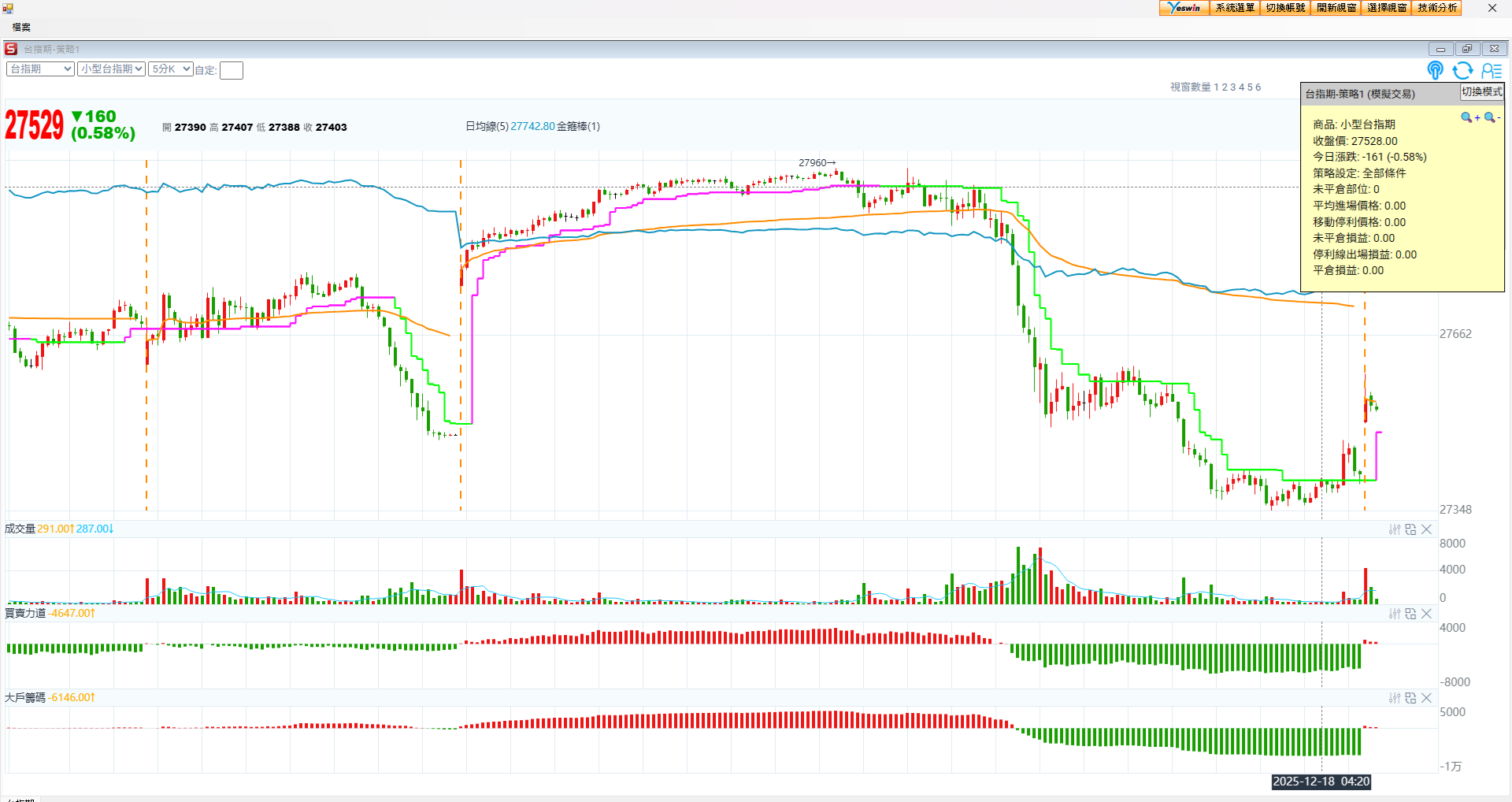Set window count to 4
Screen dimensions: 1512x802
coord(1241,87)
